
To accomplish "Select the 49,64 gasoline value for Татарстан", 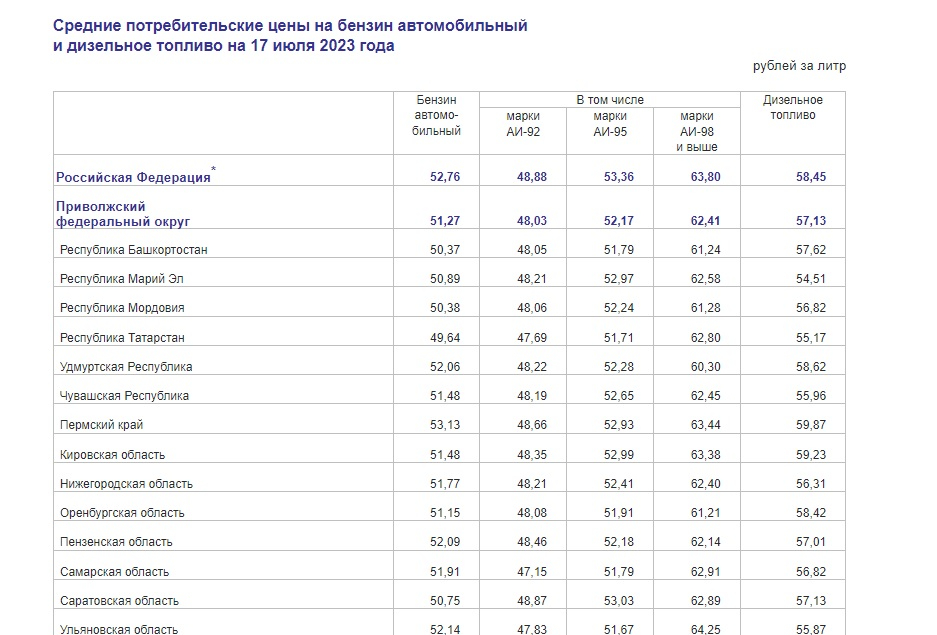I will (445, 338).
